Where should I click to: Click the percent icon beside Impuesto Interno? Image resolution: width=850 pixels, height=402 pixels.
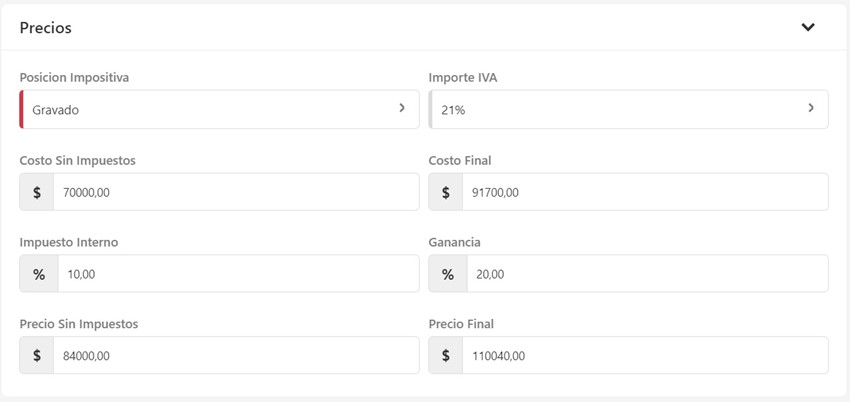coord(39,274)
